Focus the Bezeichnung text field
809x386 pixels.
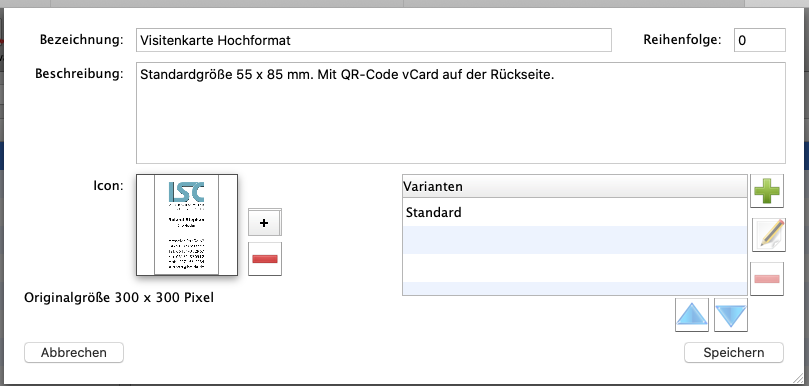coord(374,40)
